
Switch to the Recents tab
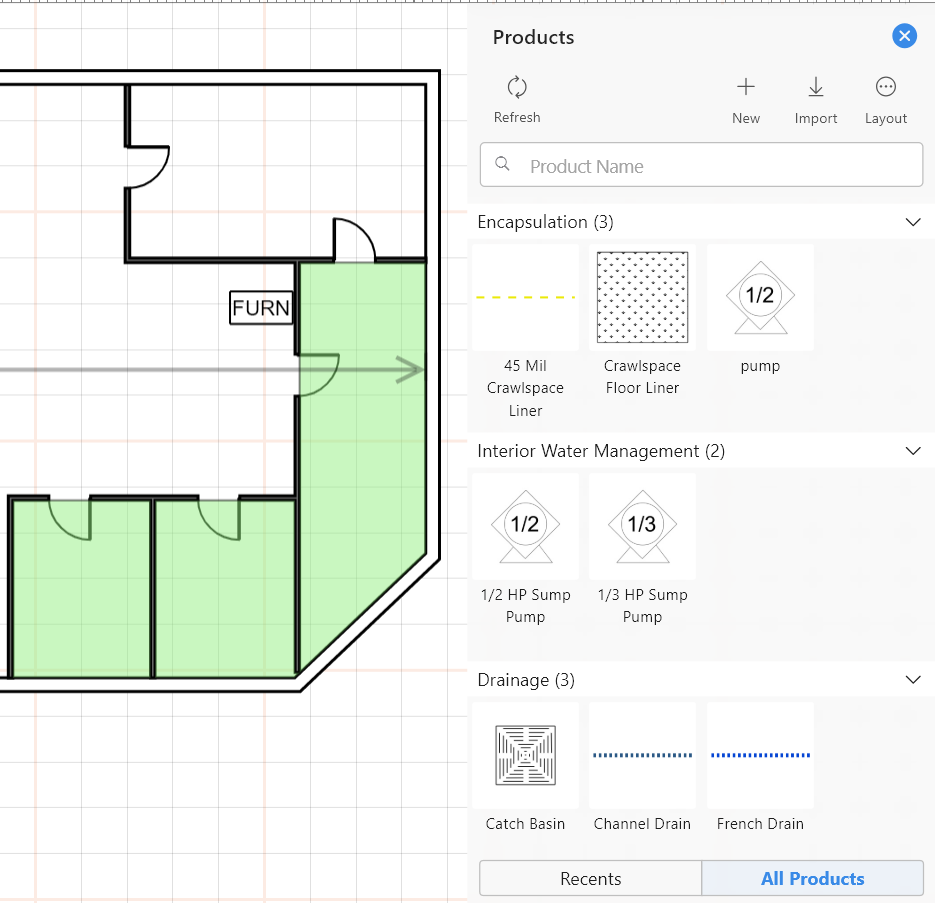click(x=590, y=878)
